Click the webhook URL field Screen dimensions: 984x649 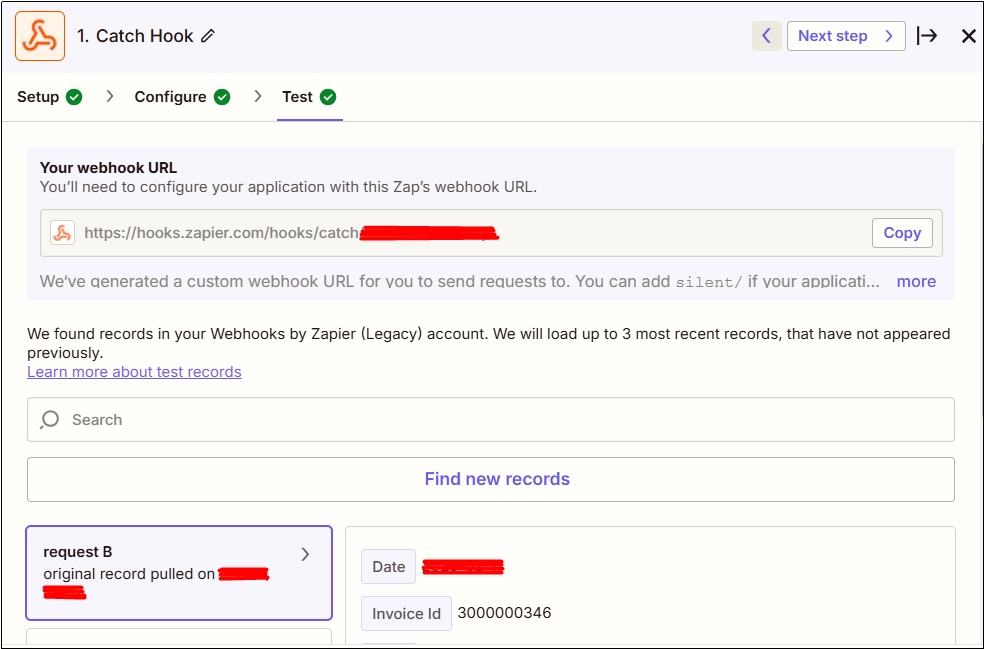(x=491, y=233)
